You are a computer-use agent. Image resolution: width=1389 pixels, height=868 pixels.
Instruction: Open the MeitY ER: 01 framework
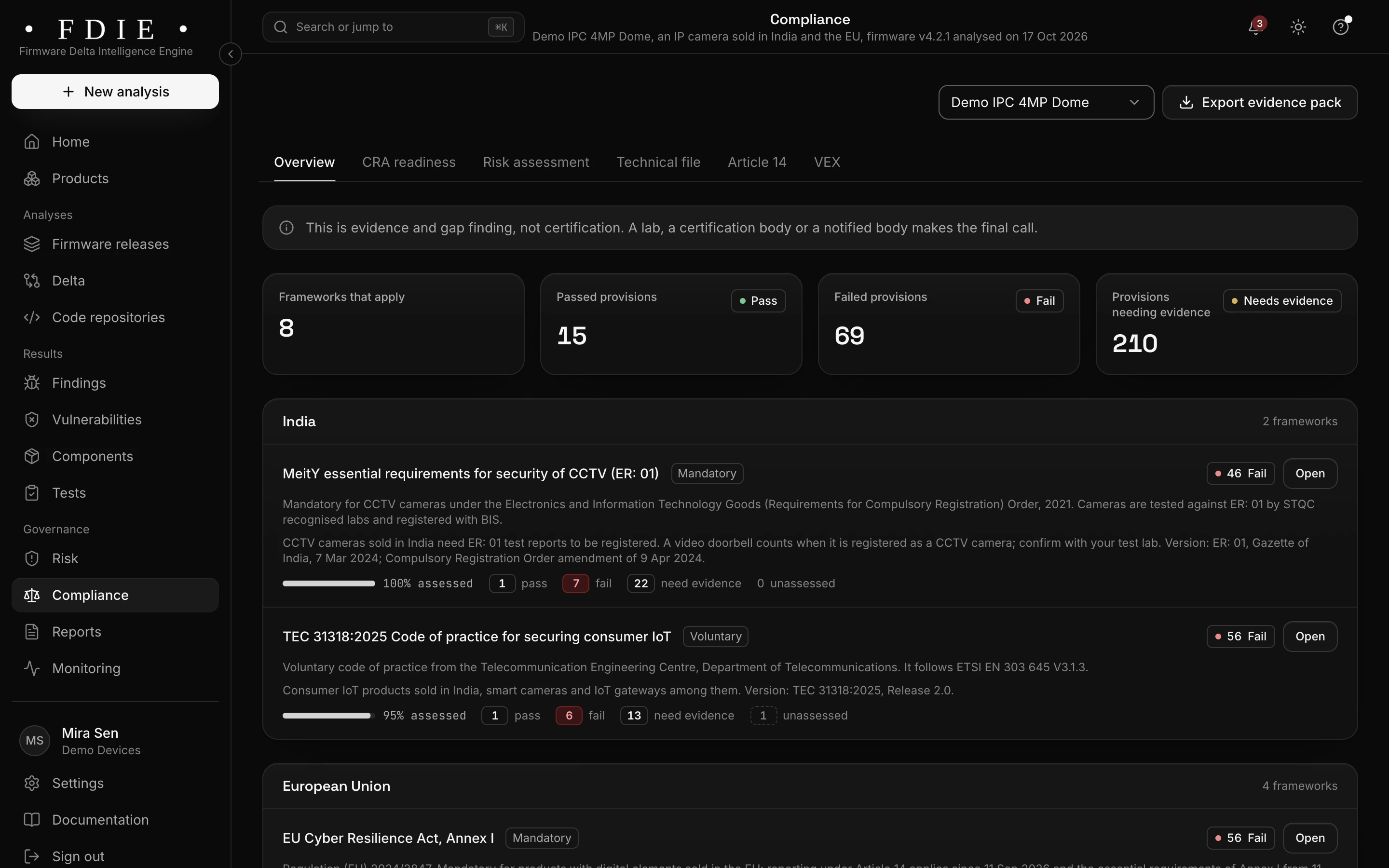point(1310,474)
